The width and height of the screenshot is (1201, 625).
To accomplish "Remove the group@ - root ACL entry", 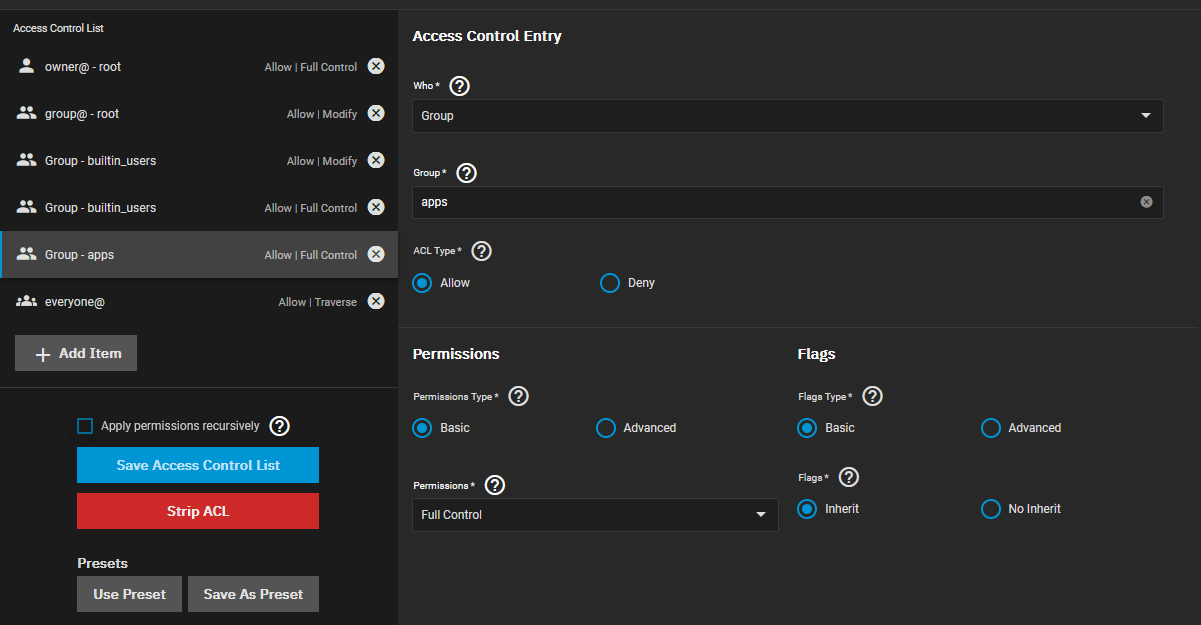I will point(376,113).
